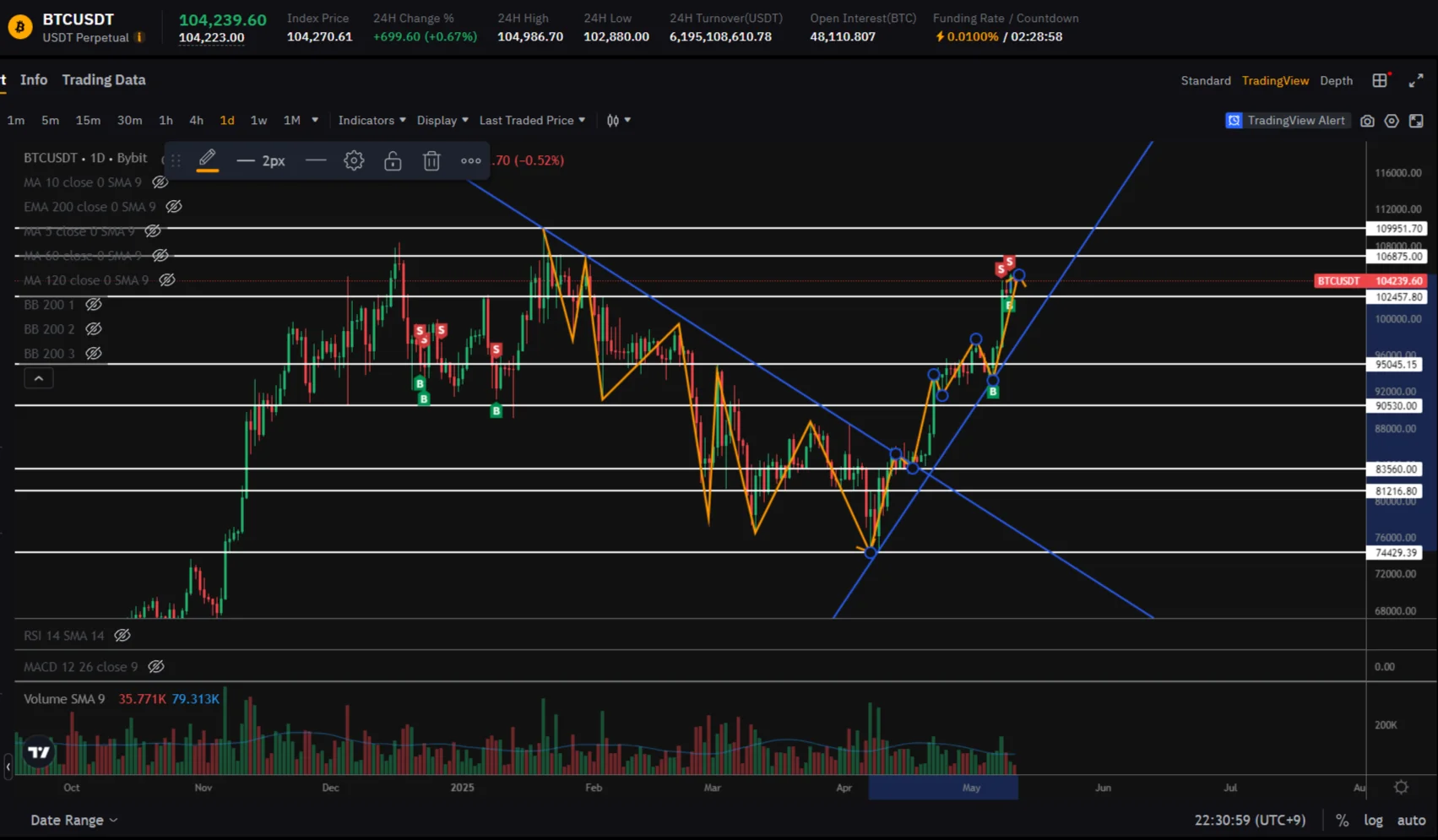This screenshot has height=840, width=1438.
Task: Click the USDT Perpetual info icon
Action: pos(139,37)
